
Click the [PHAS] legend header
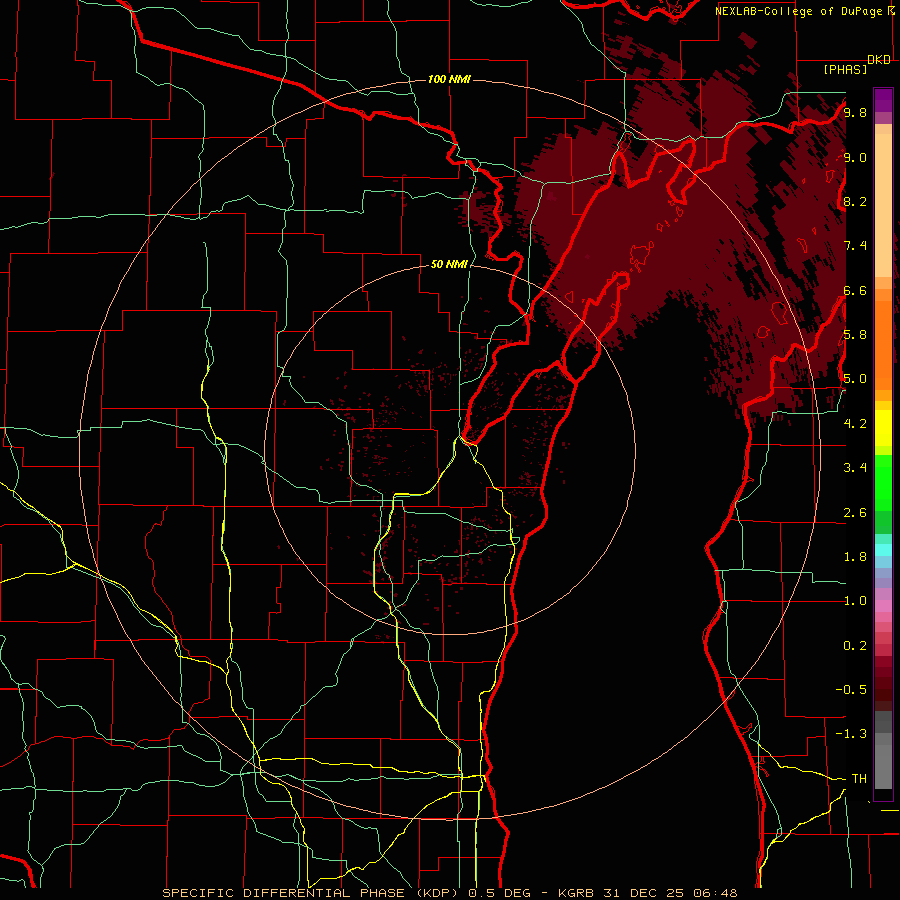pyautogui.click(x=845, y=69)
